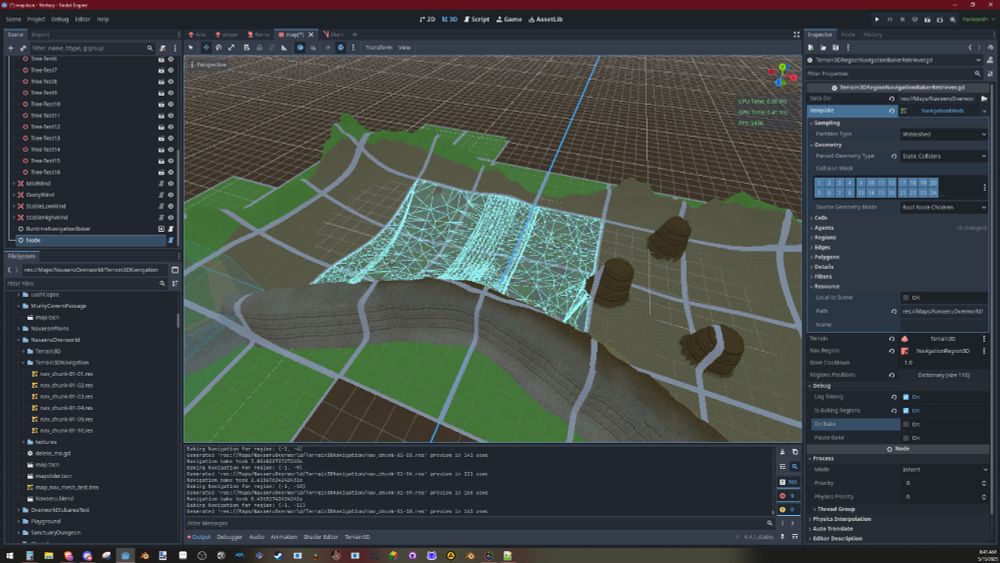Click the load resource folder icon beside Data Dir
This screenshot has width=1000, height=563.
[984, 98]
